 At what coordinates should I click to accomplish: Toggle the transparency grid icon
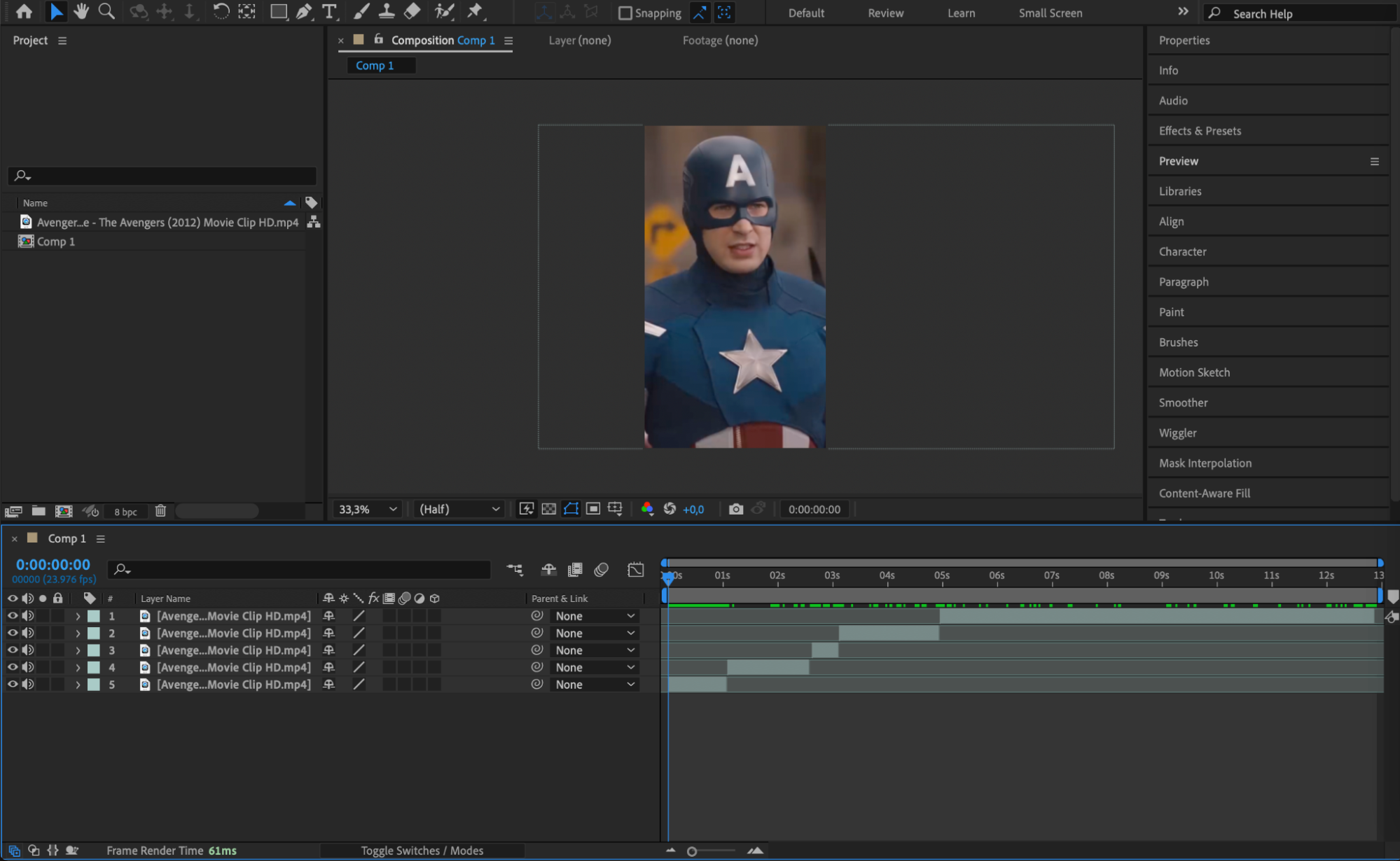pyautogui.click(x=549, y=509)
